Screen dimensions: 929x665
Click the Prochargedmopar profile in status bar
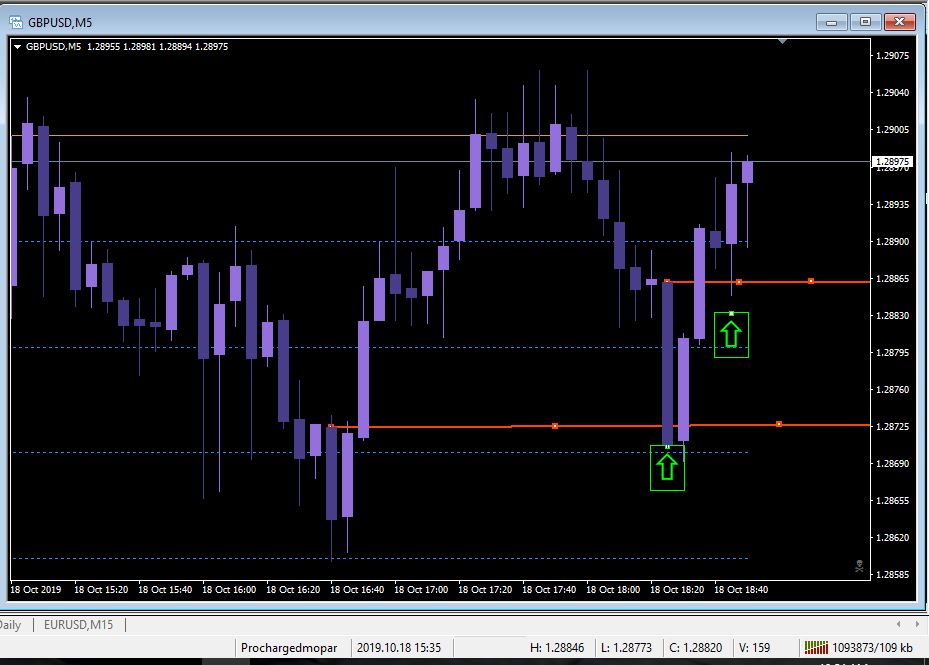(289, 648)
